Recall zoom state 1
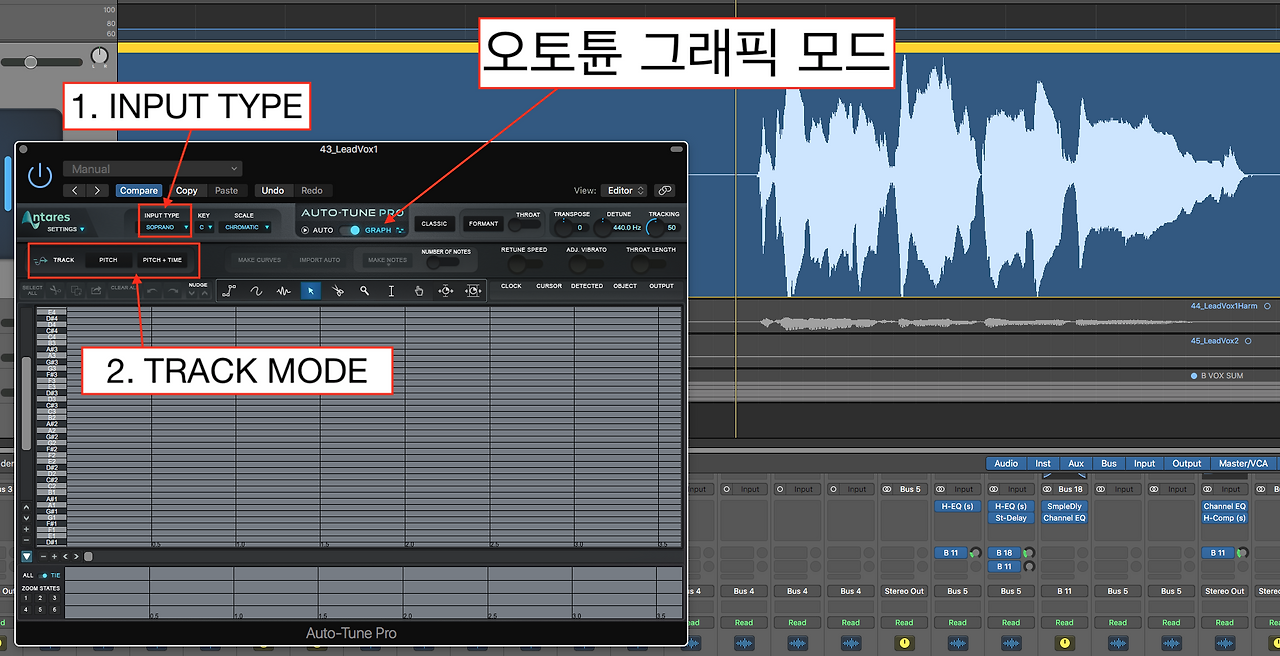The height and width of the screenshot is (656, 1280). 27,598
